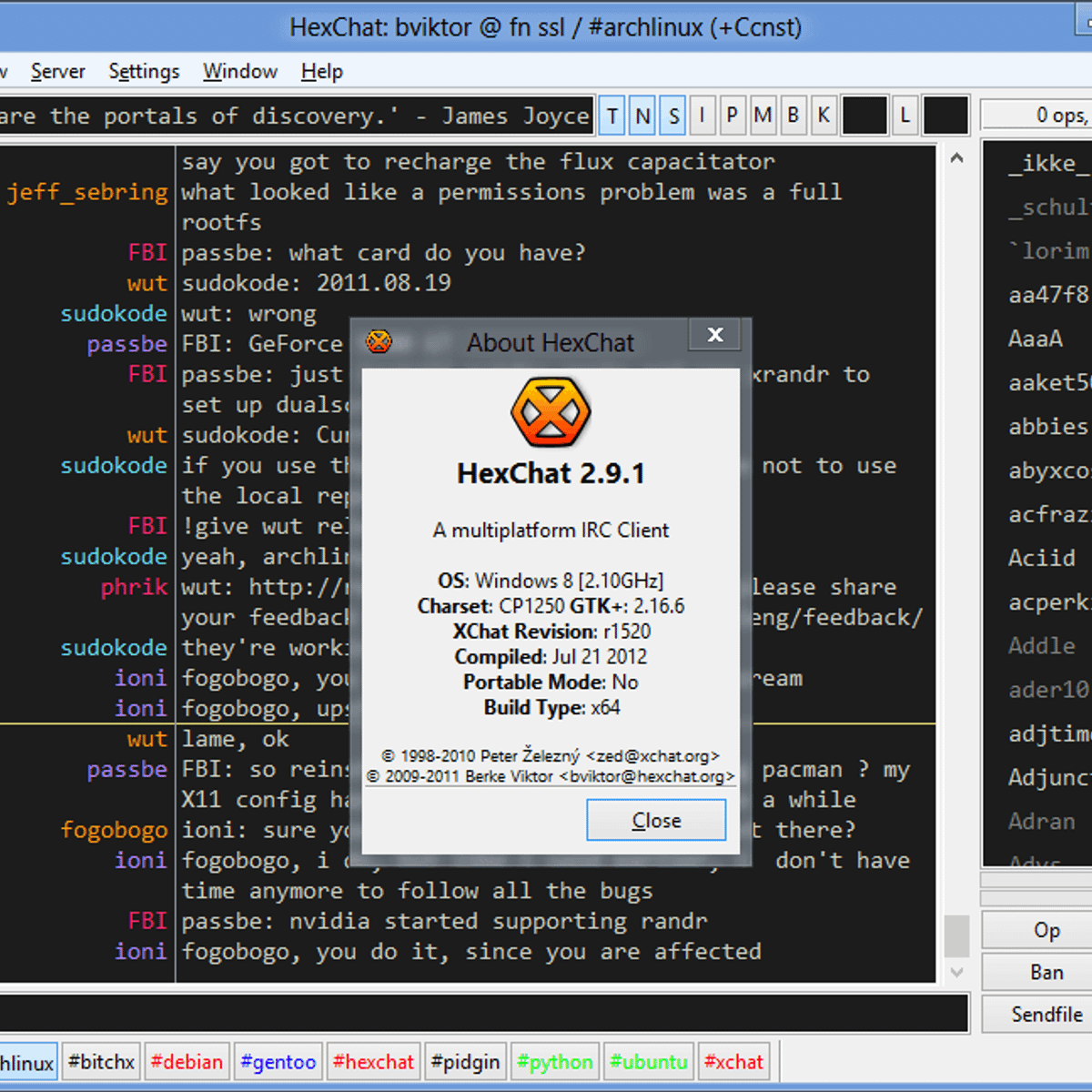Close About HexChat with the X button
The height and width of the screenshot is (1092, 1092).
coord(715,335)
